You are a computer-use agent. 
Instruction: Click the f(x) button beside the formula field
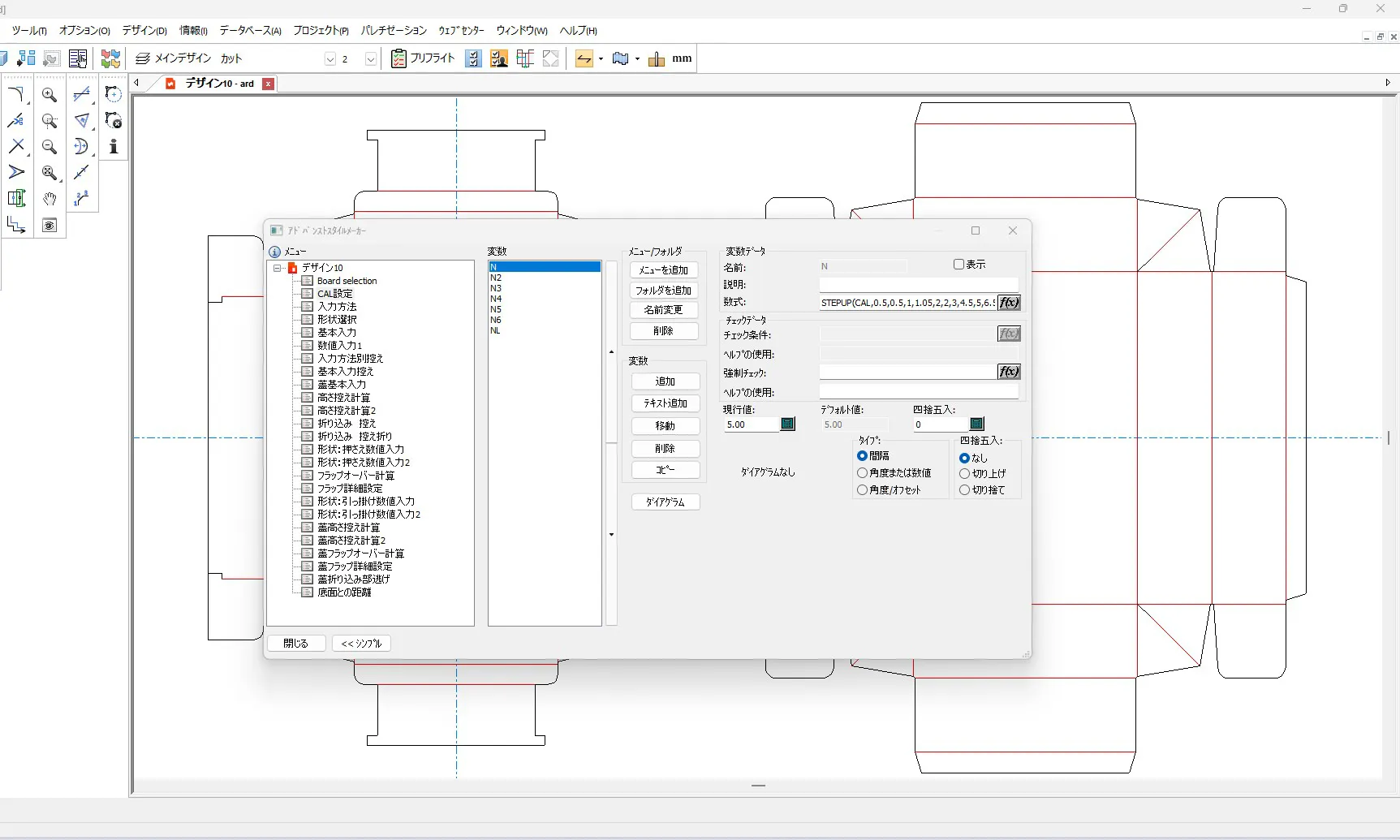click(x=1009, y=303)
